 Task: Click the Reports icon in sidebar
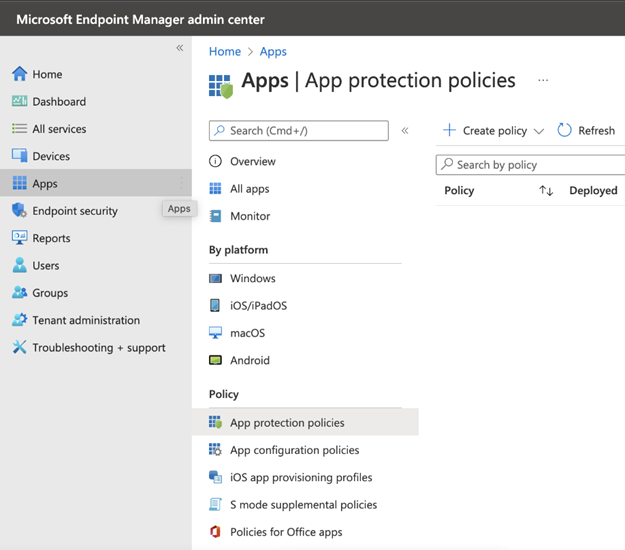(19, 238)
